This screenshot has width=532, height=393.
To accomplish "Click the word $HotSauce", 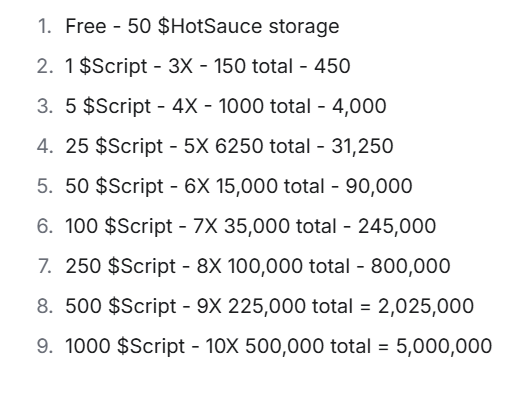I will click(x=210, y=26).
